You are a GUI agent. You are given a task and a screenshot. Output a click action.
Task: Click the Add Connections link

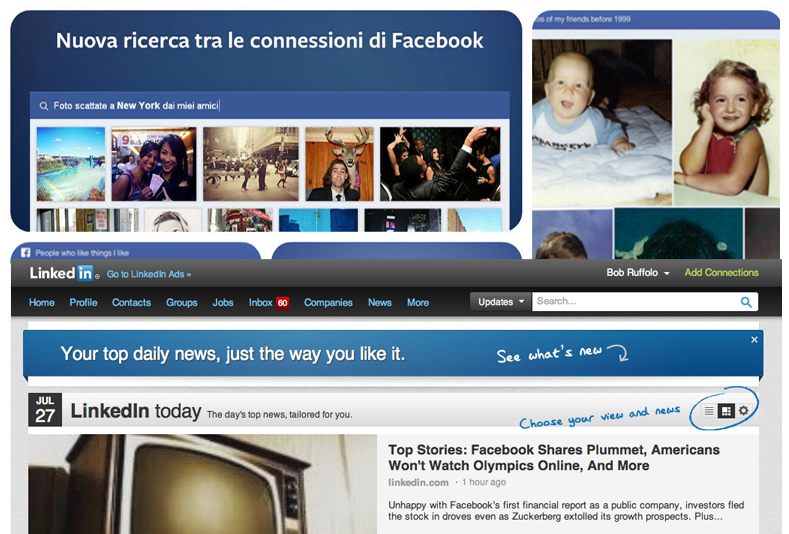(721, 273)
